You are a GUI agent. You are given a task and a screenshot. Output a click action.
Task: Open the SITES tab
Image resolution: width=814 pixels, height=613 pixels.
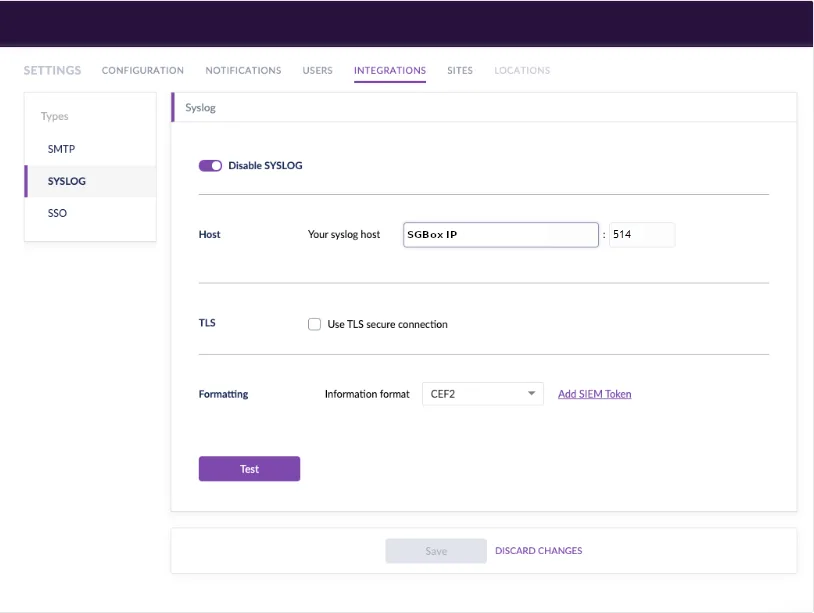(460, 70)
